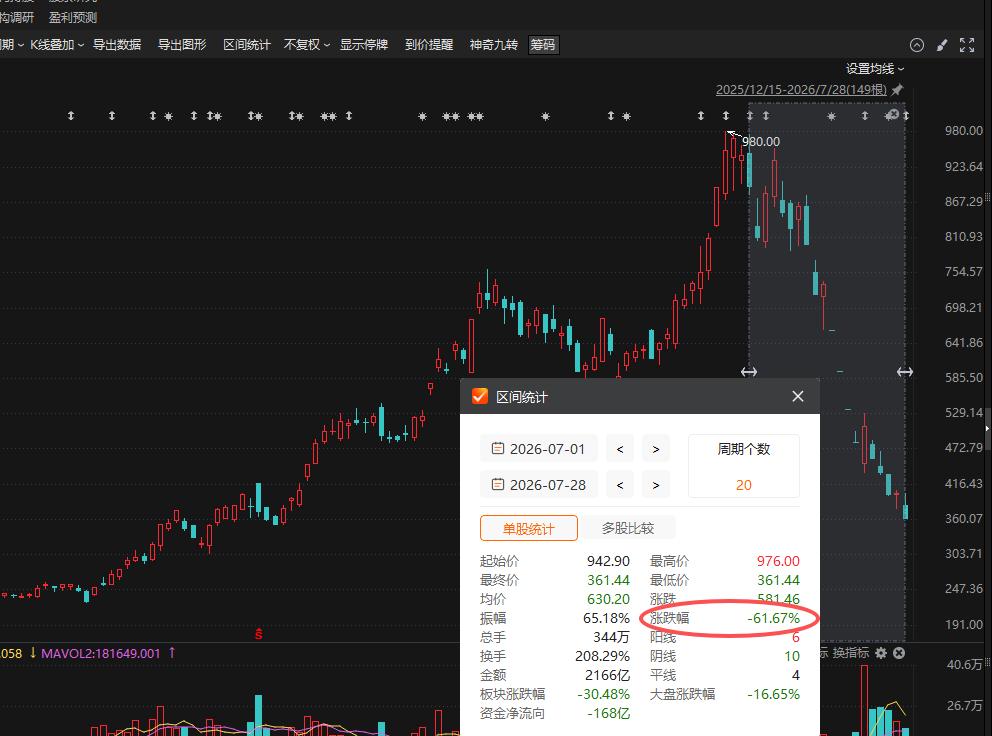Screen dimensions: 992x736
Task: Open 到价提醒 price alert
Action: coord(429,45)
